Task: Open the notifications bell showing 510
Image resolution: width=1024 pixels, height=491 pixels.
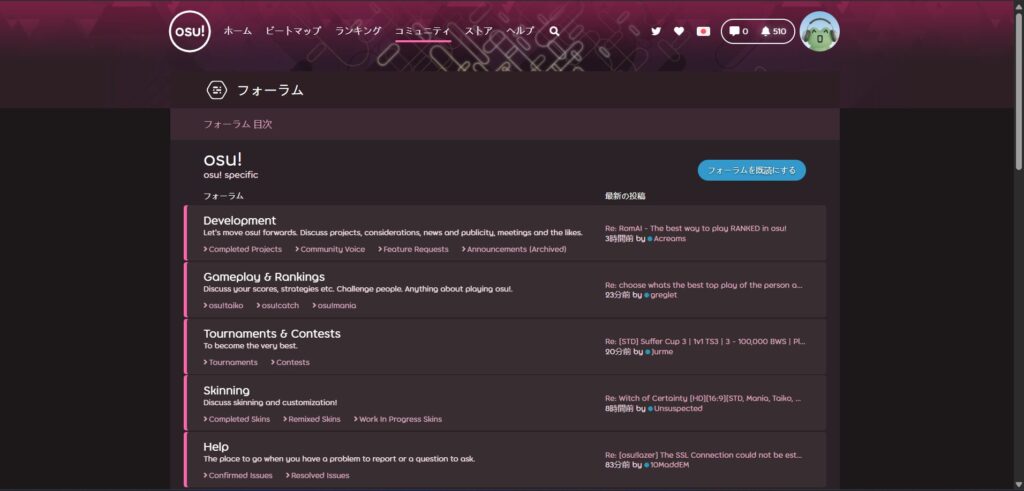Action: 773,31
